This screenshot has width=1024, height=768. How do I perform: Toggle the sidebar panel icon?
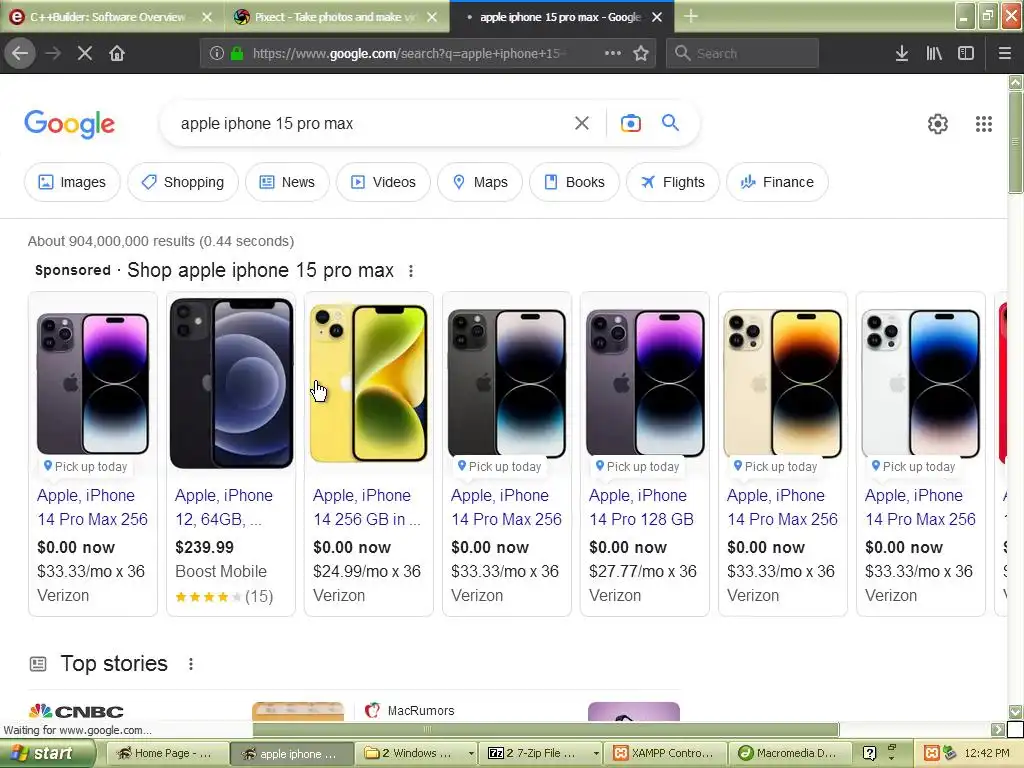(966, 54)
